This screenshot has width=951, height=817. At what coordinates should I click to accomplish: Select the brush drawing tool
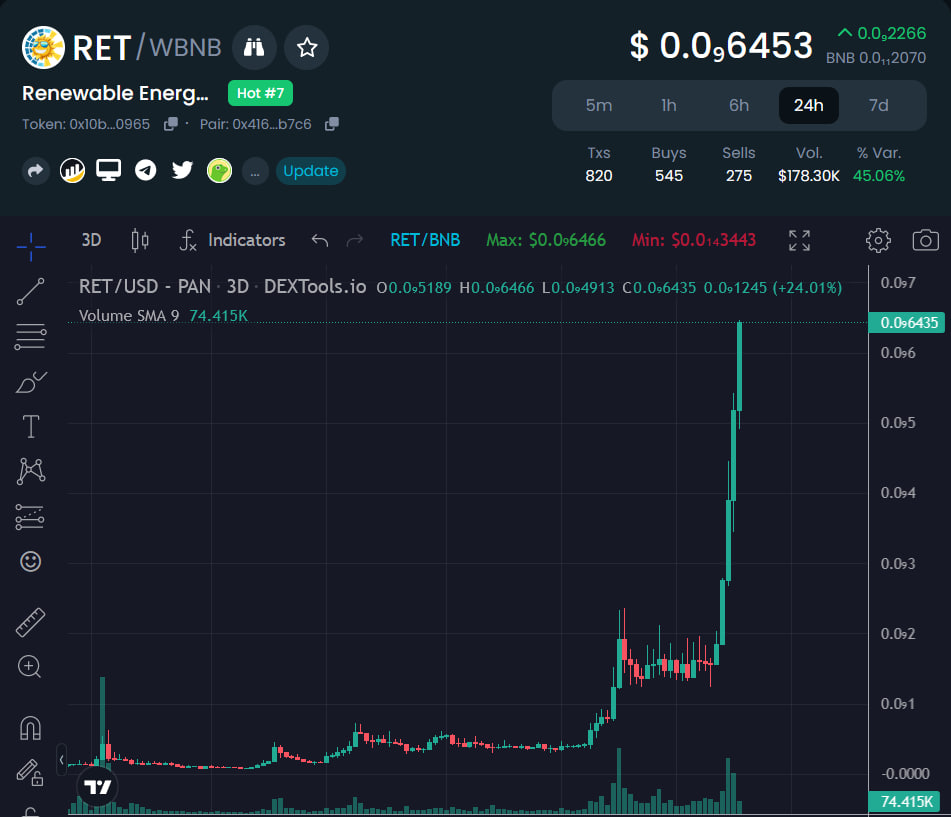31,382
